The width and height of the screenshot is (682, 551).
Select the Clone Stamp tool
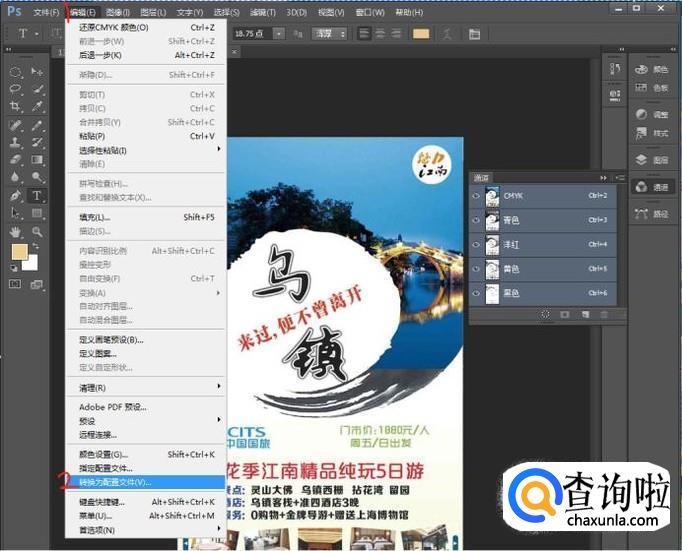16,143
